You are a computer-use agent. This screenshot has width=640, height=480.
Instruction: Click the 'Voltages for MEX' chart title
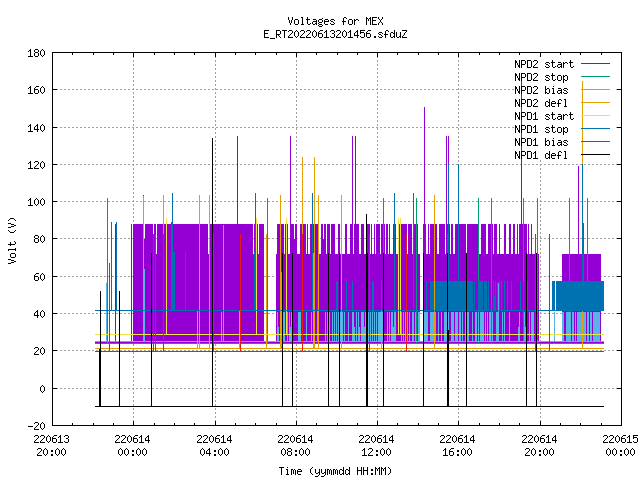(336, 21)
